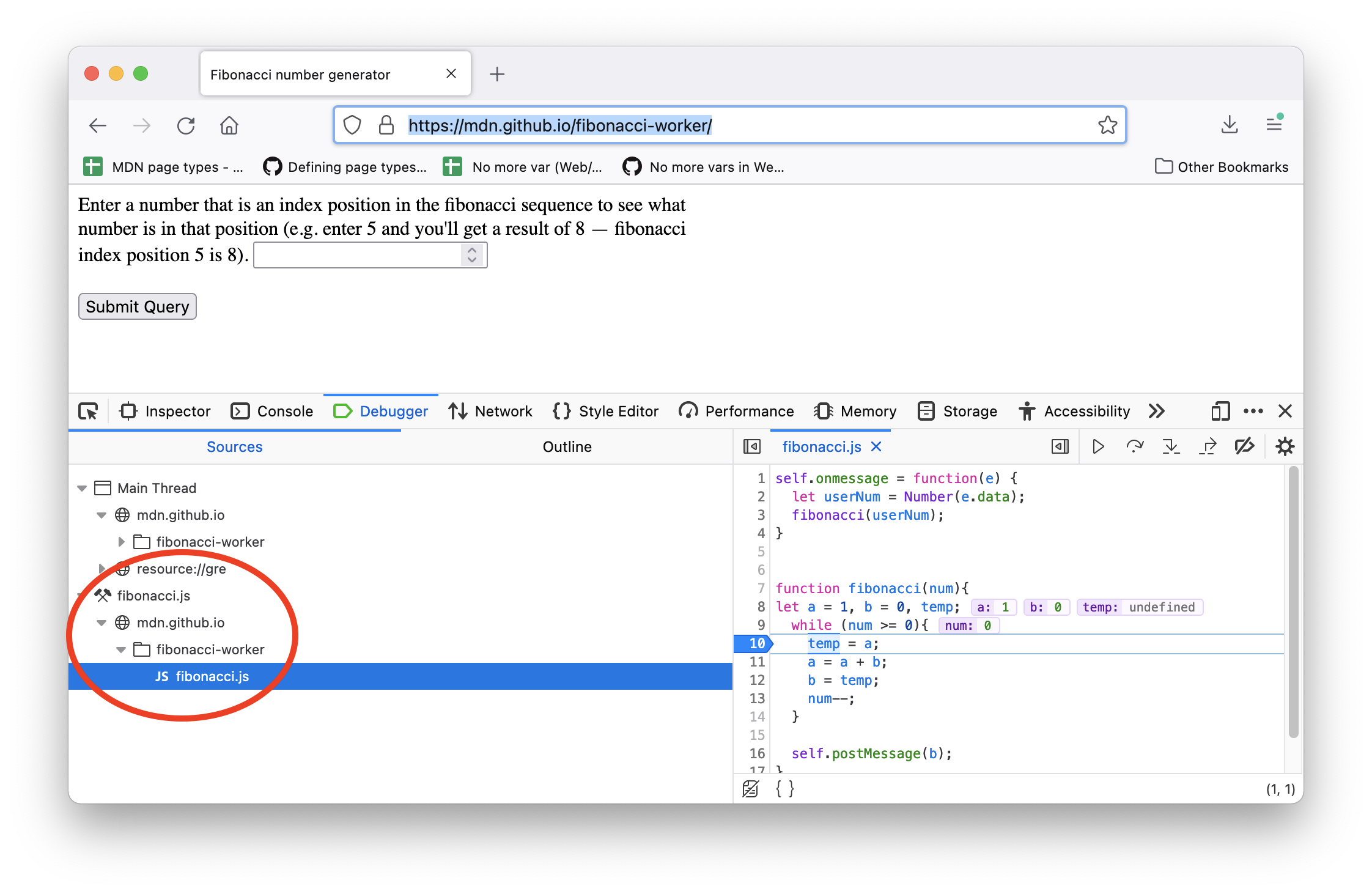Click the pretty-print braces icon
This screenshot has height=894, width=1372.
tap(784, 789)
